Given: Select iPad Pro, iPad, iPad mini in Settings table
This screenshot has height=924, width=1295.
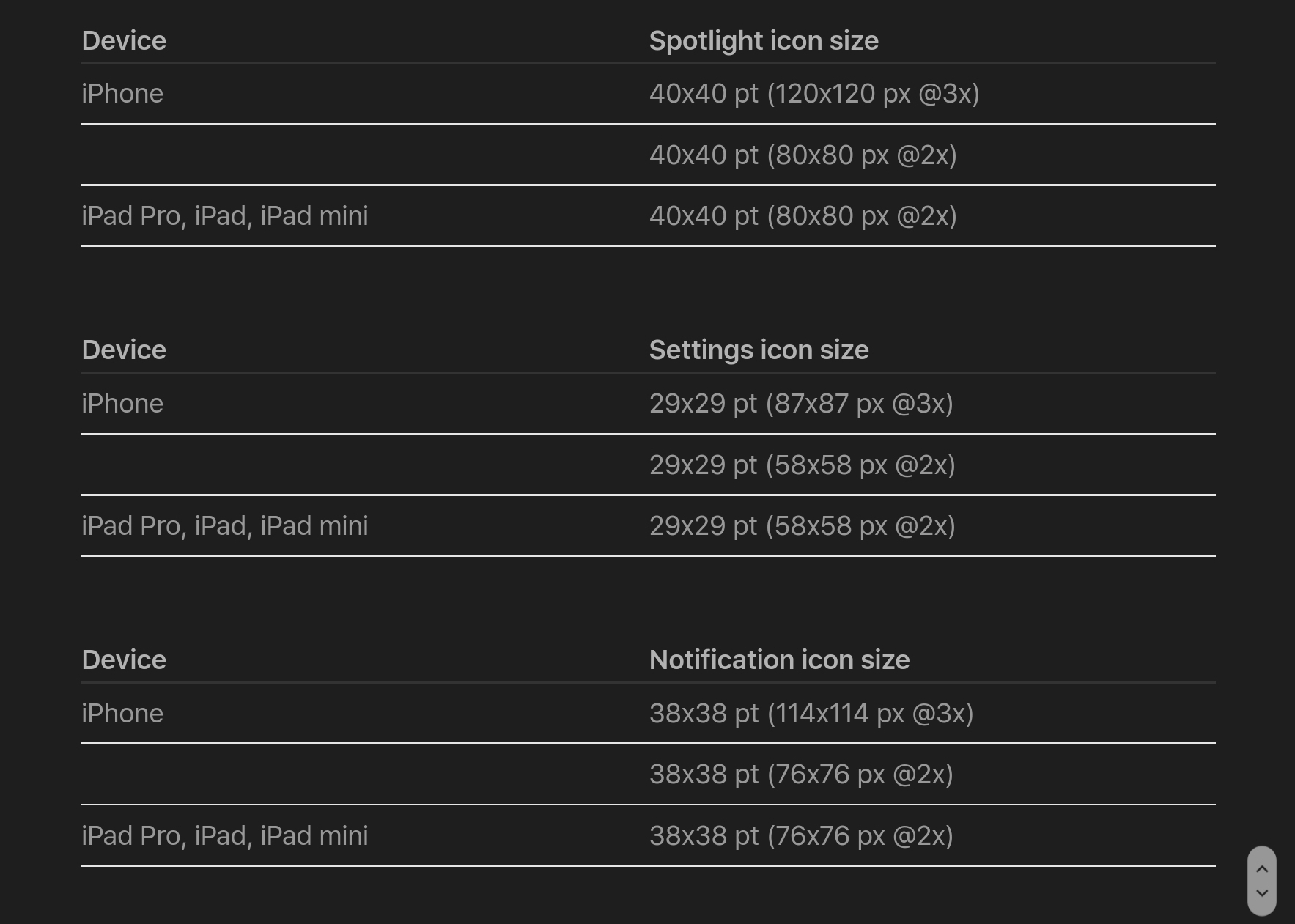Looking at the screenshot, I should point(224,526).
